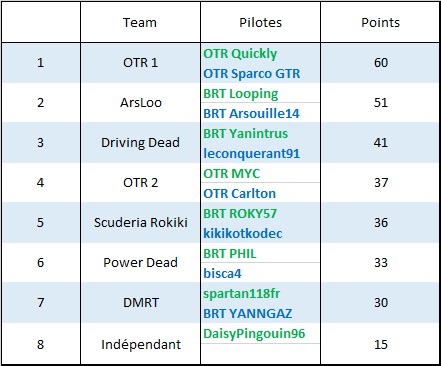Select the OTR MYC pilot entry
This screenshot has width=441, height=366.
[x=232, y=174]
